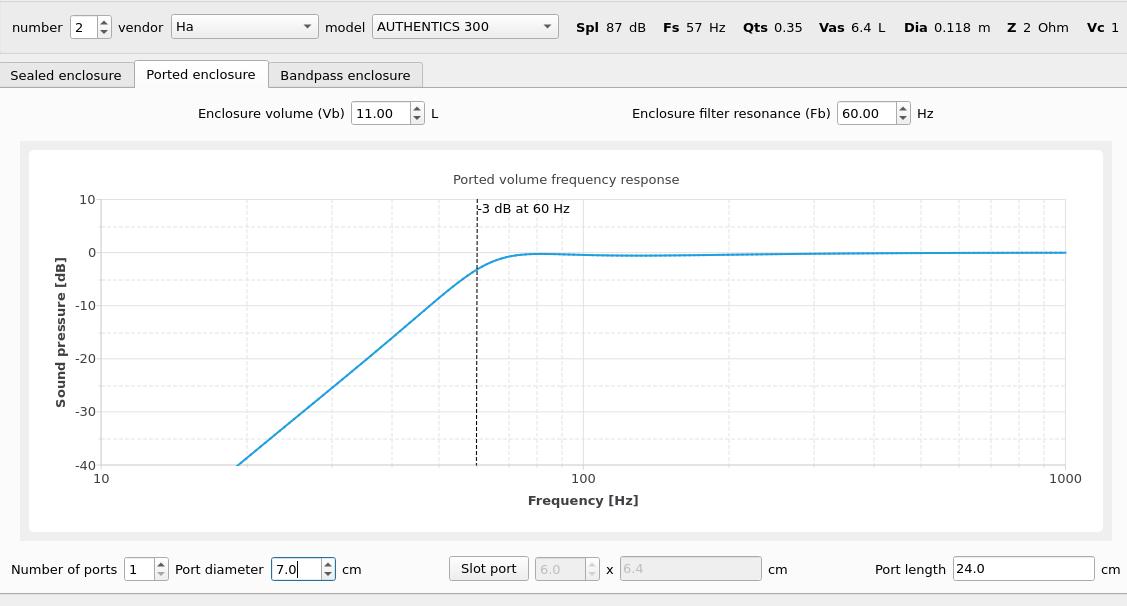Screen dimensions: 1127x606
Task: Select the Ported enclosure tab
Action: click(x=201, y=74)
